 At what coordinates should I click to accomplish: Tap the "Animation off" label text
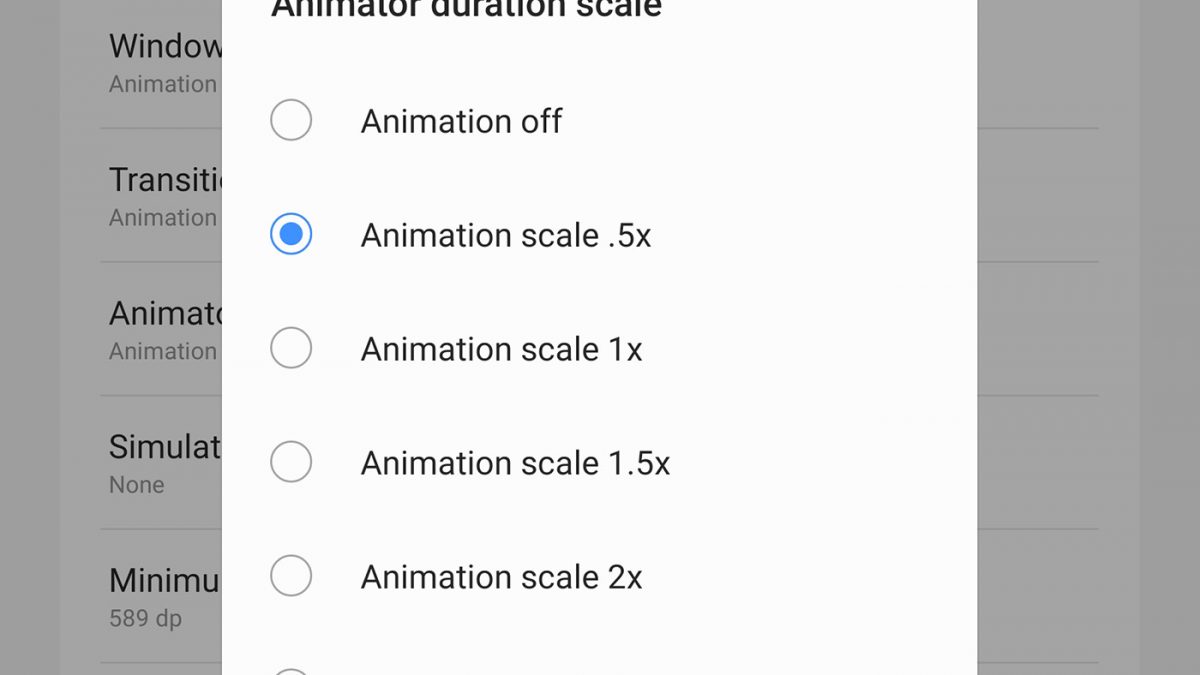coord(461,121)
